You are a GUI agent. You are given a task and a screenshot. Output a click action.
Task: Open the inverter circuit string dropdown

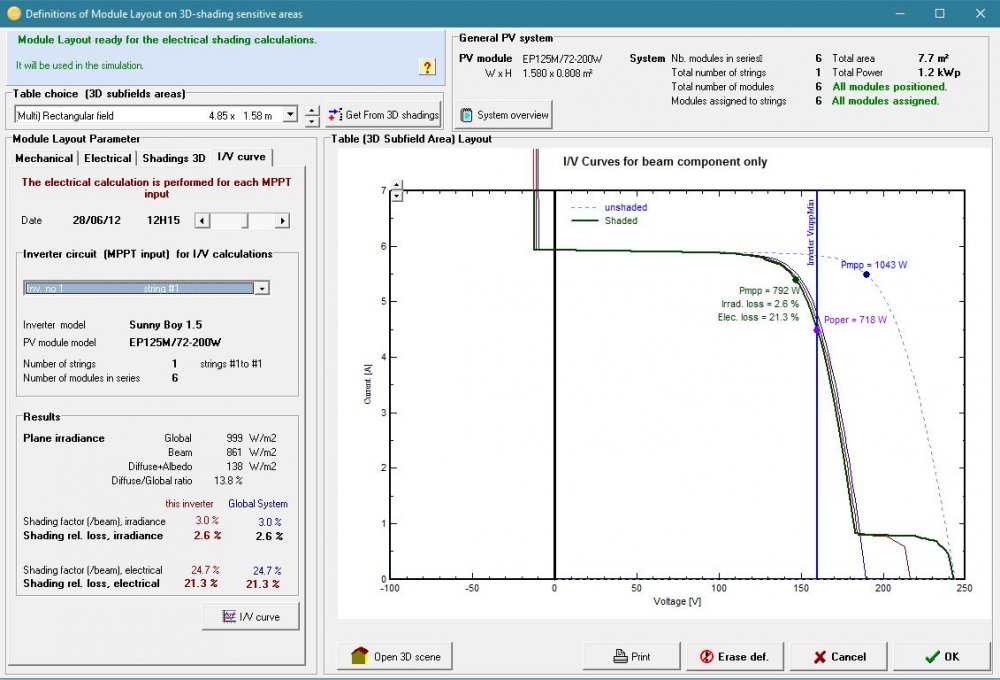pyautogui.click(x=262, y=288)
